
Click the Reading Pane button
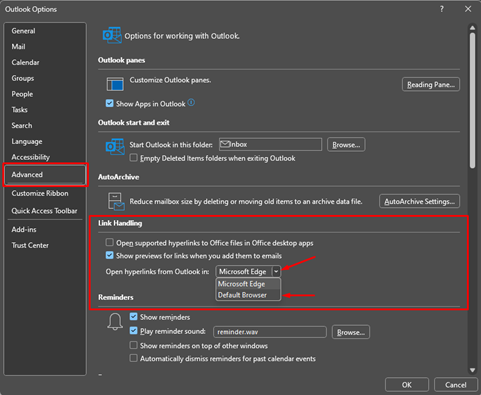(431, 84)
